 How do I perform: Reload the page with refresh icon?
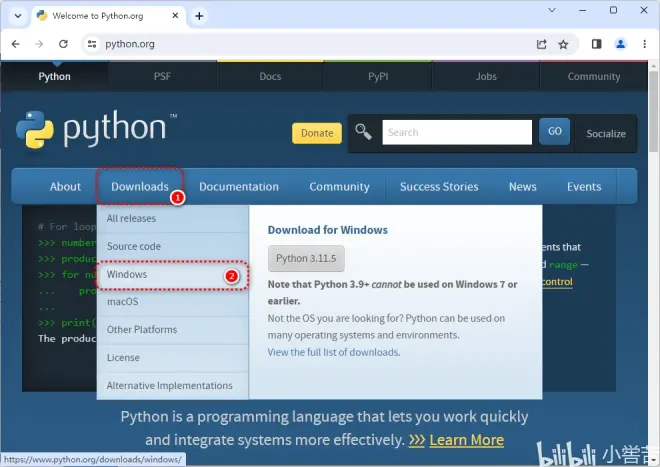tap(63, 44)
